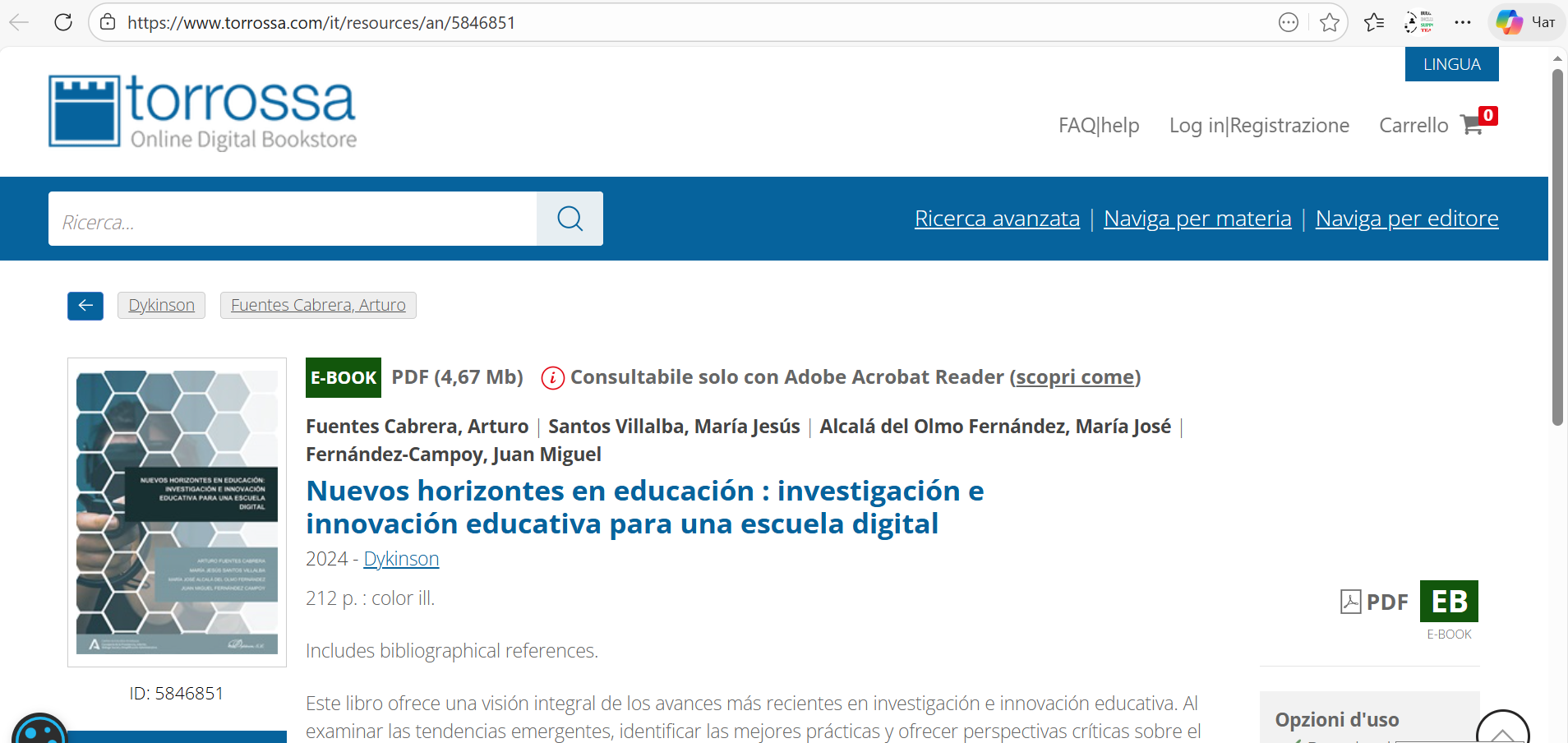The width and height of the screenshot is (1568, 743).
Task: Click the browser refresh icon
Action: (x=63, y=22)
